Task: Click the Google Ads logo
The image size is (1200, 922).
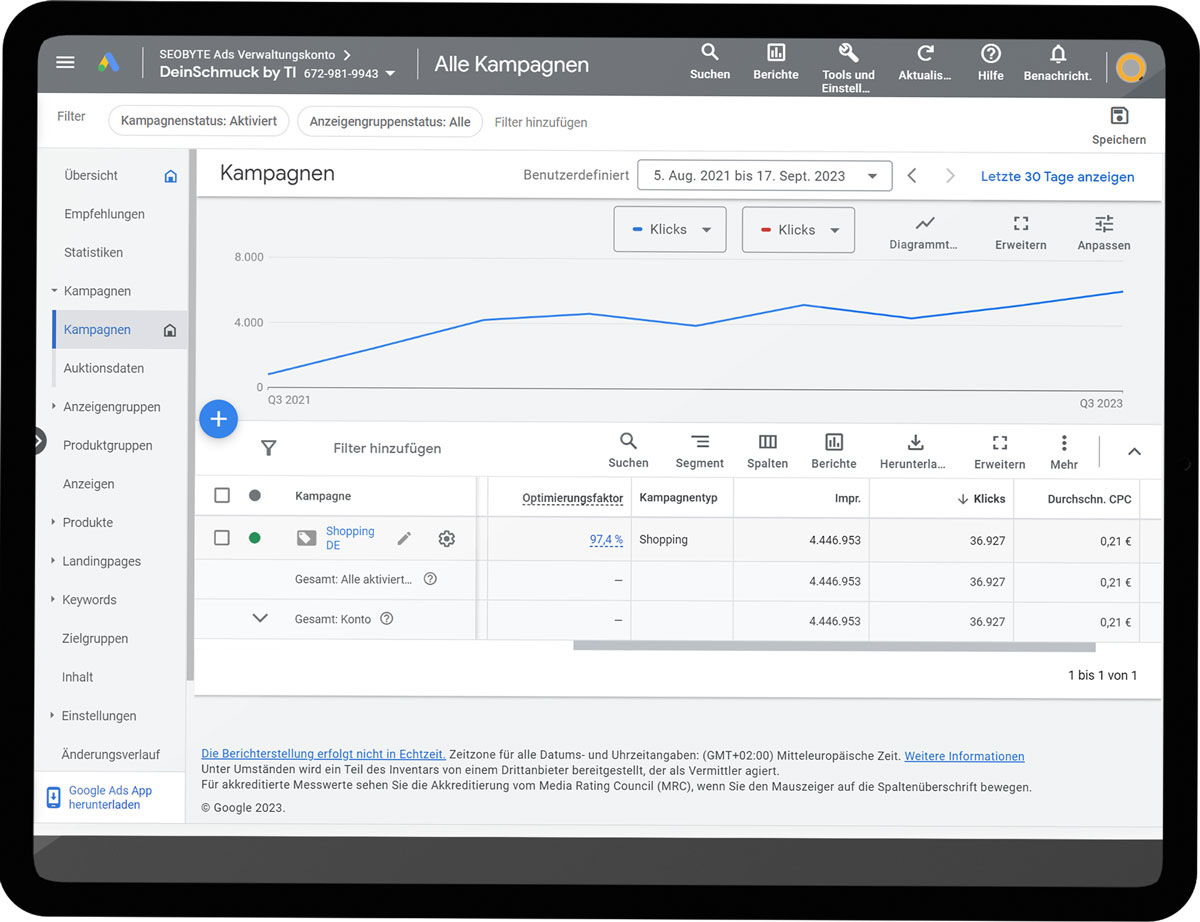Action: coord(108,62)
